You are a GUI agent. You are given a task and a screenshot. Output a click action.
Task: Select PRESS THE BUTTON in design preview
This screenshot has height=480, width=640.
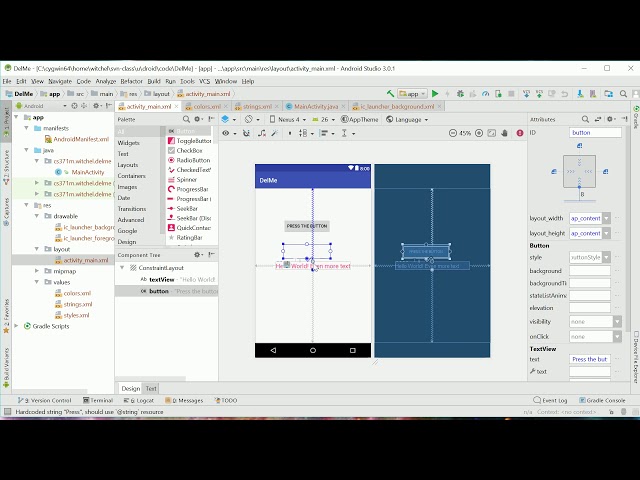pyautogui.click(x=307, y=226)
